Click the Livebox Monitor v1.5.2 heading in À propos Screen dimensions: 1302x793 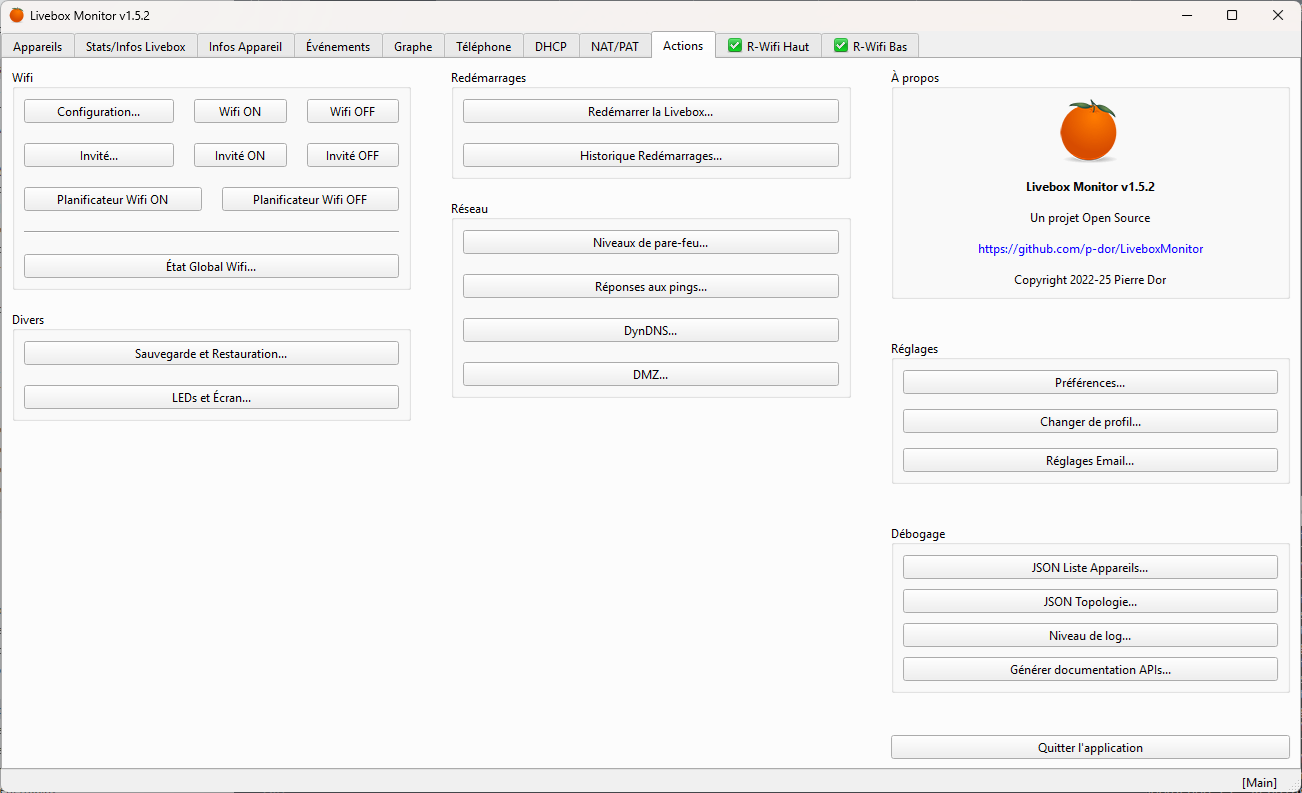1090,186
